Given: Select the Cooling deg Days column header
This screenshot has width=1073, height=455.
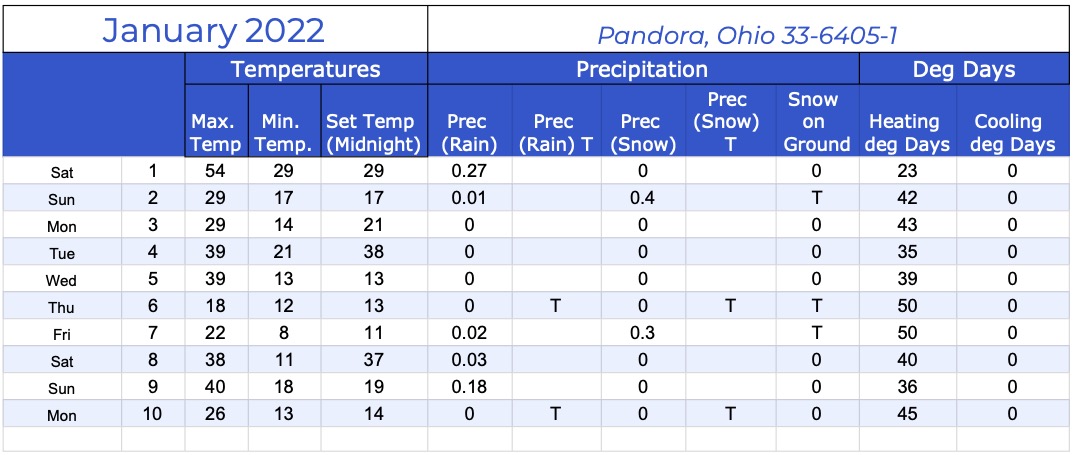Looking at the screenshot, I should (1013, 121).
